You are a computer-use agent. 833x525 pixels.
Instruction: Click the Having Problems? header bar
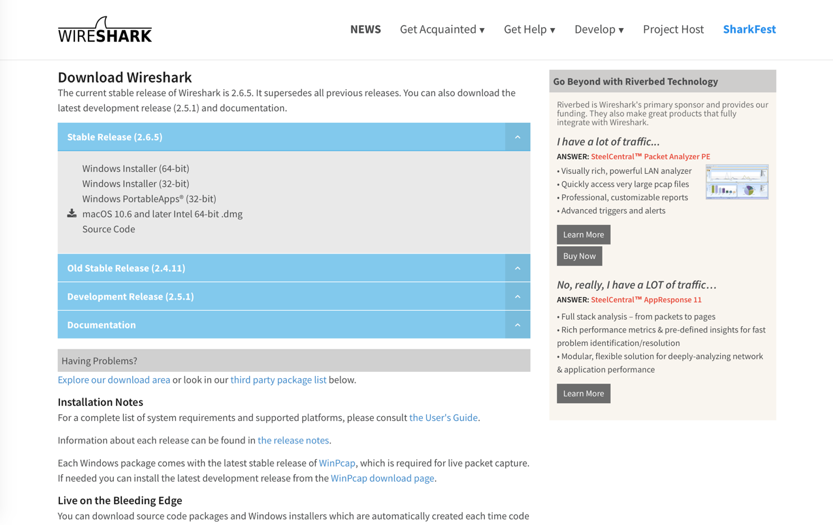point(294,360)
